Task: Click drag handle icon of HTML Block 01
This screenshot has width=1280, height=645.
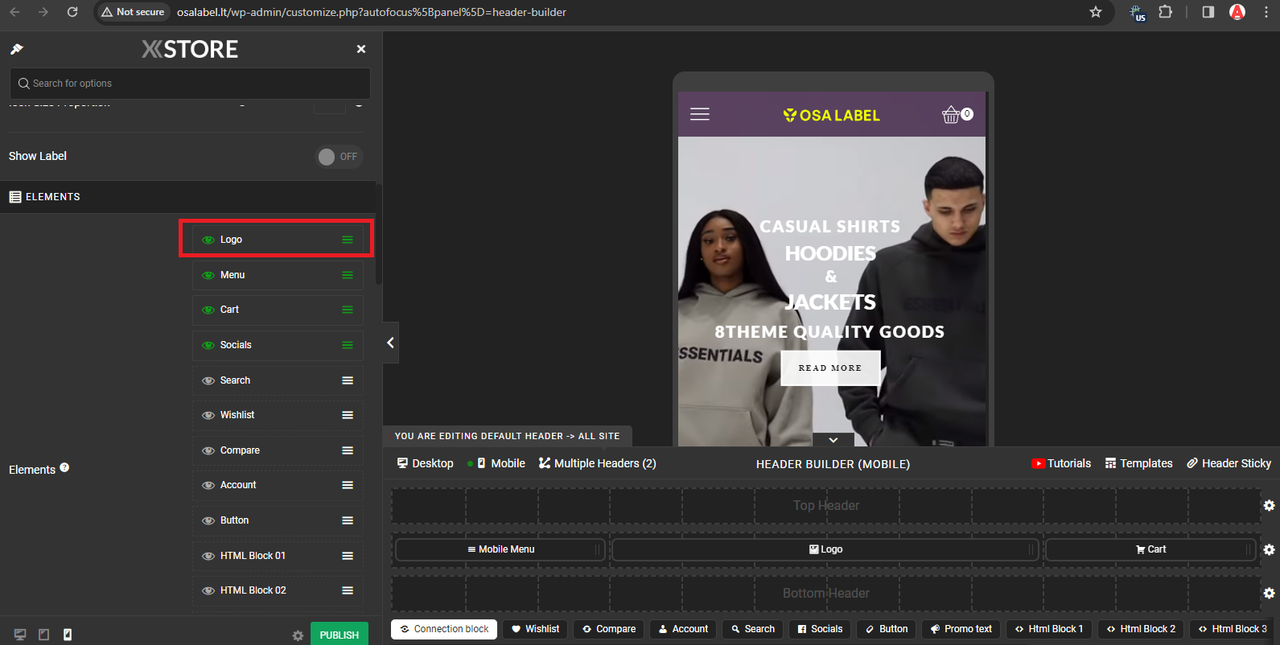Action: [x=347, y=555]
